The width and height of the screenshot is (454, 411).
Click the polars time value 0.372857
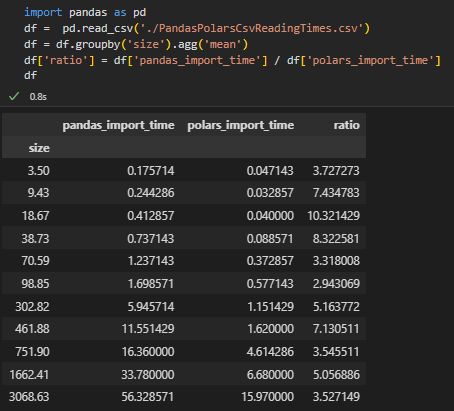[x=270, y=260]
